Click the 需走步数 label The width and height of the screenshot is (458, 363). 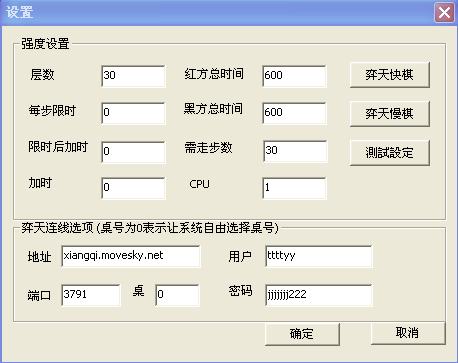pos(208,148)
